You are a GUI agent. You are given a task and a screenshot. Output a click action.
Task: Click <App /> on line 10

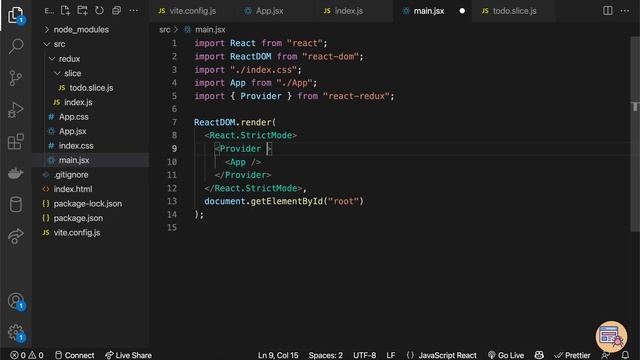pos(243,162)
